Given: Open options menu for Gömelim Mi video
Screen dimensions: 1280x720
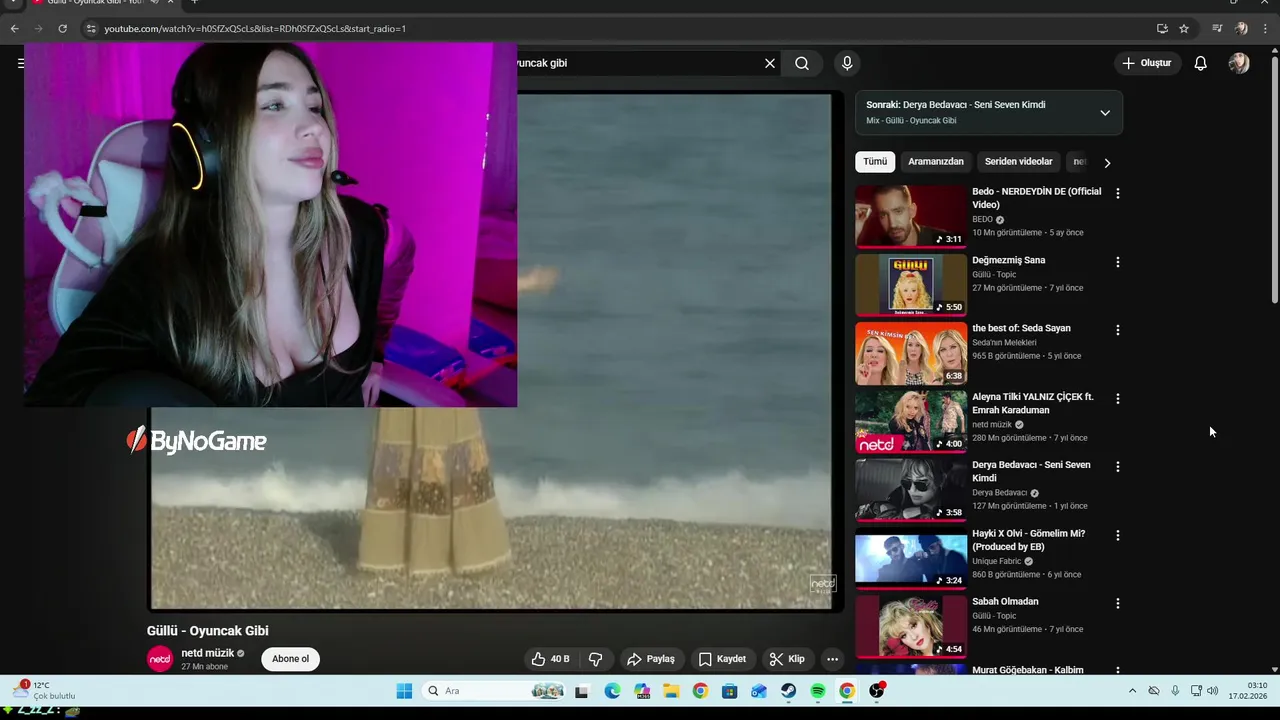Looking at the screenshot, I should pyautogui.click(x=1118, y=536).
